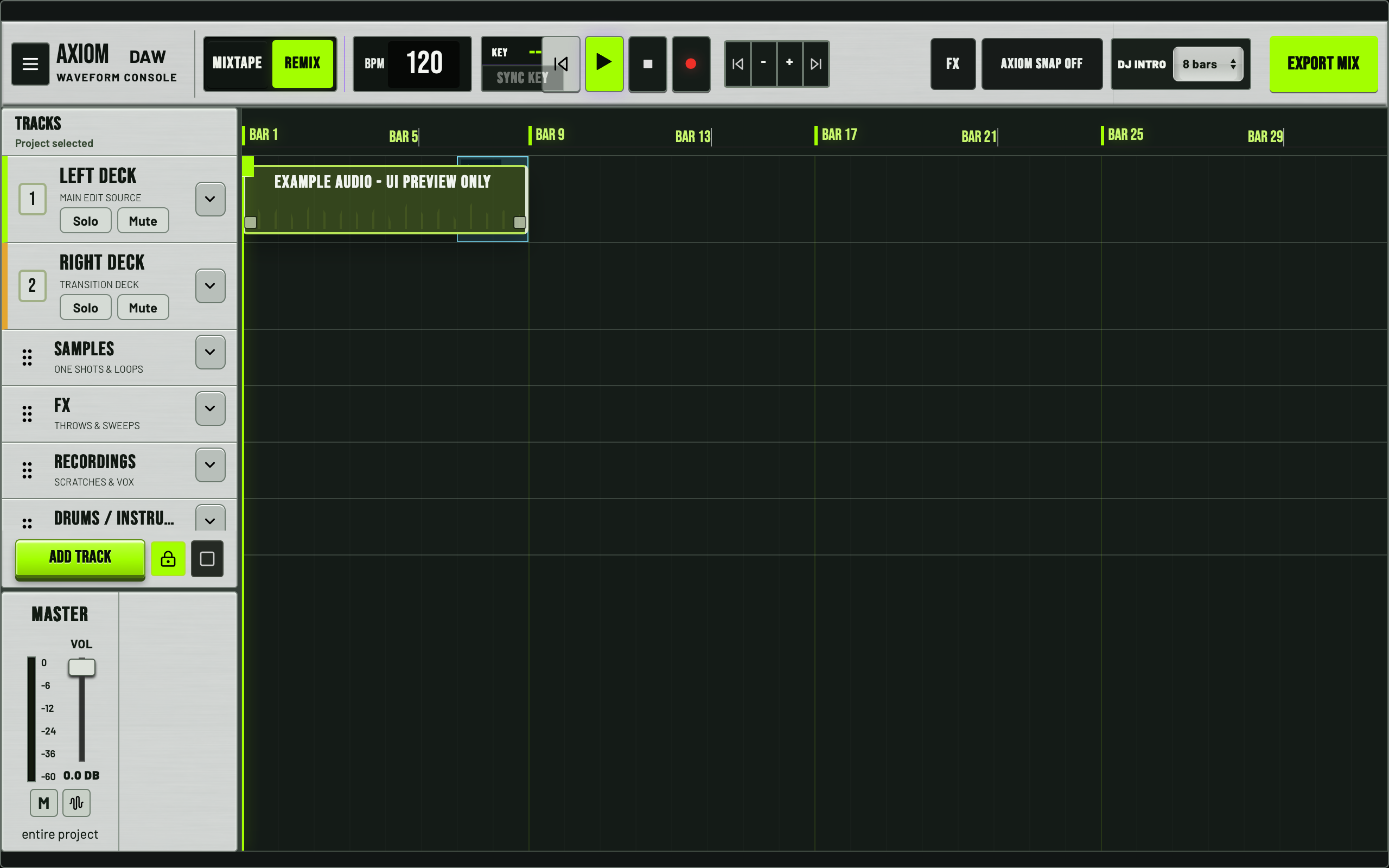Click the Export Mix button
1389x868 pixels.
pyautogui.click(x=1323, y=63)
